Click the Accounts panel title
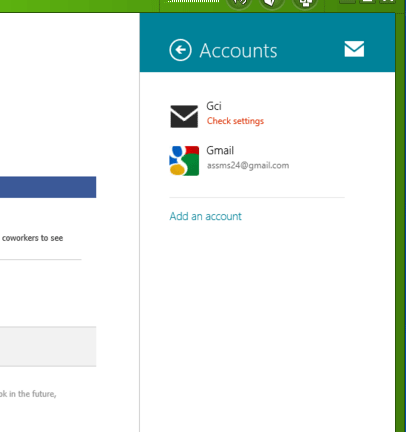The image size is (406, 432). [238, 51]
